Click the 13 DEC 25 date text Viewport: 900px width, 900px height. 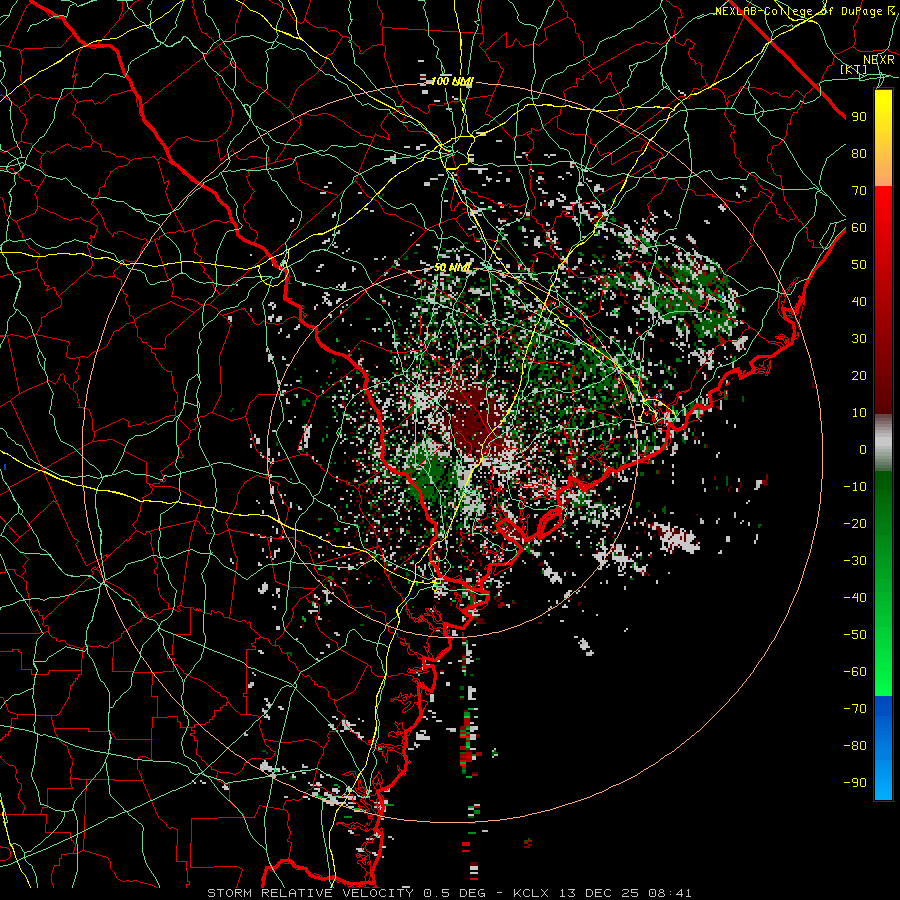[x=599, y=893]
